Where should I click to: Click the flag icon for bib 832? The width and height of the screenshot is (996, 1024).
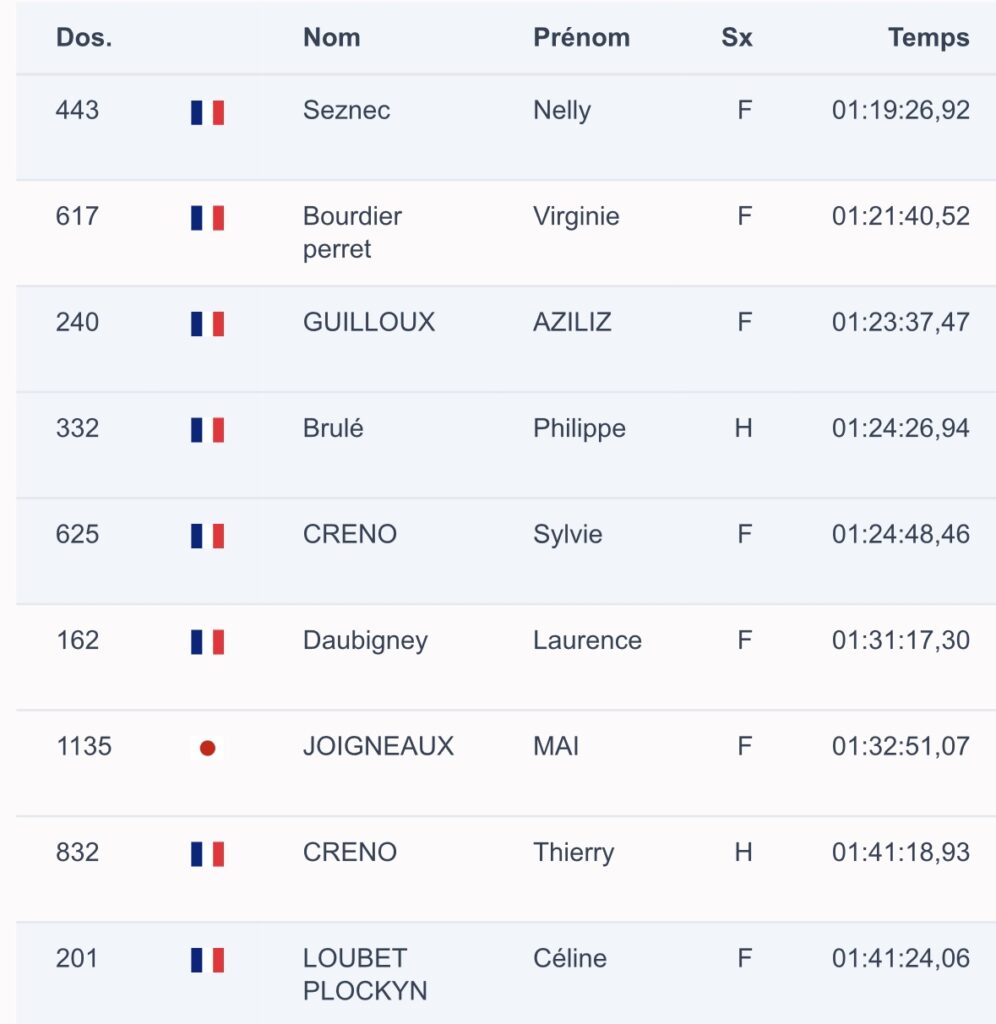[207, 854]
